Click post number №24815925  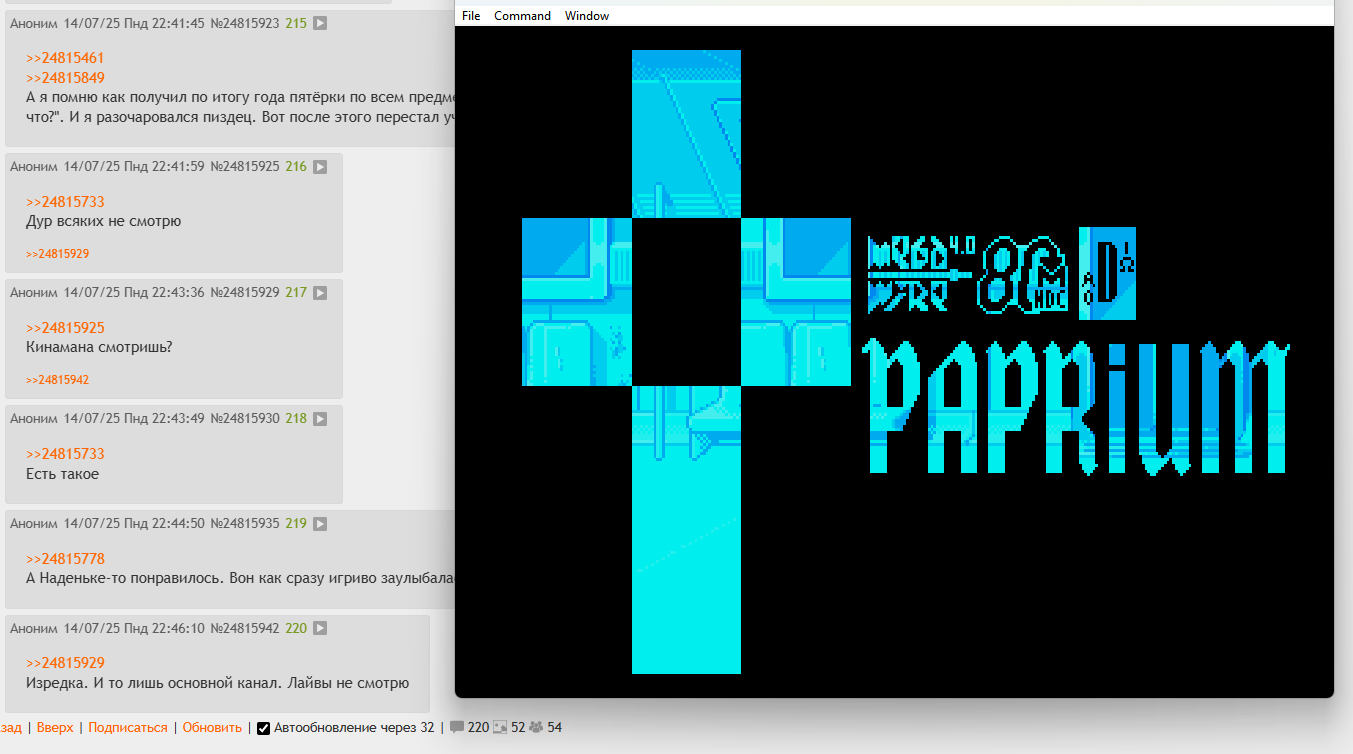point(245,167)
